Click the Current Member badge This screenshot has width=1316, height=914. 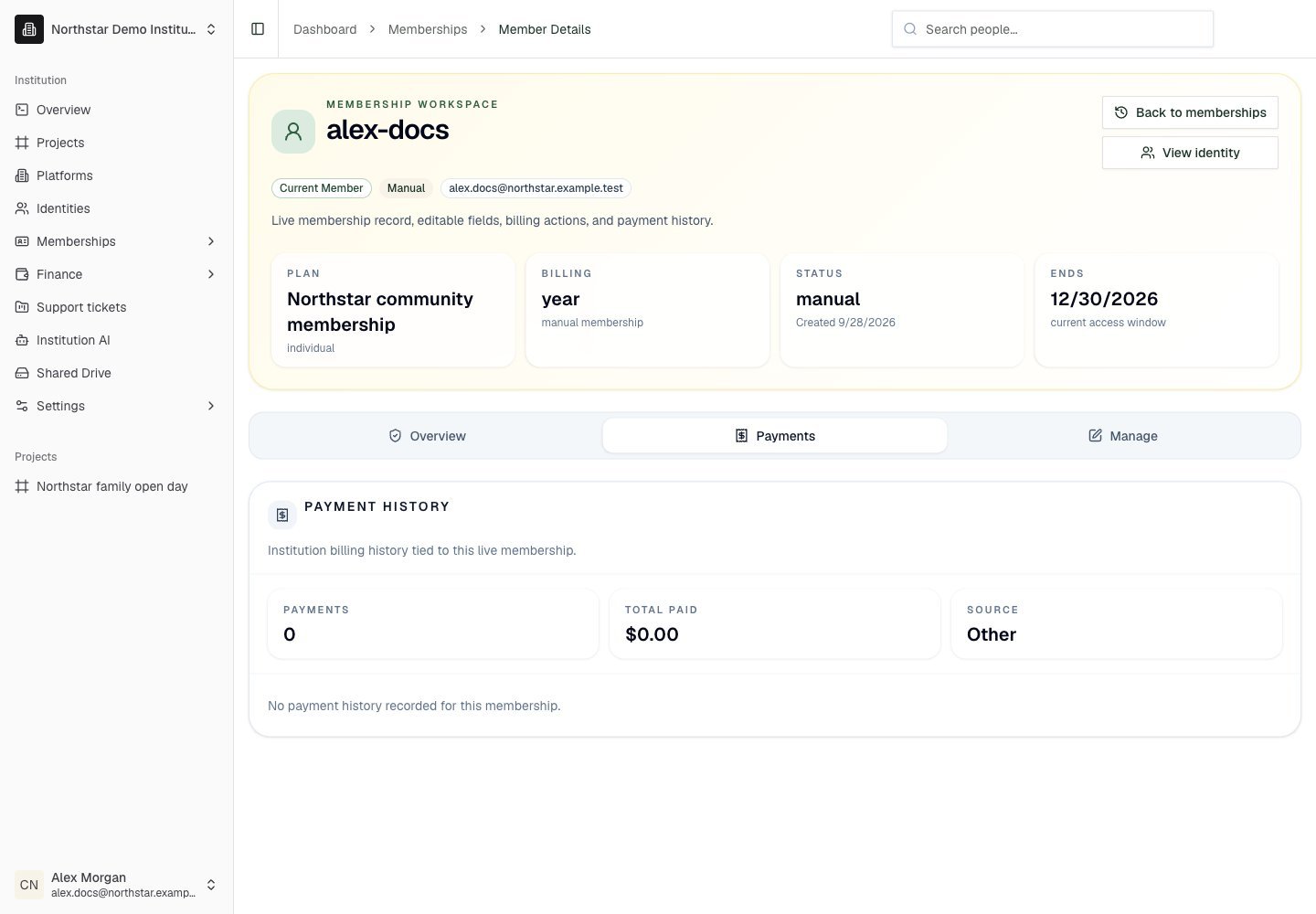[322, 188]
